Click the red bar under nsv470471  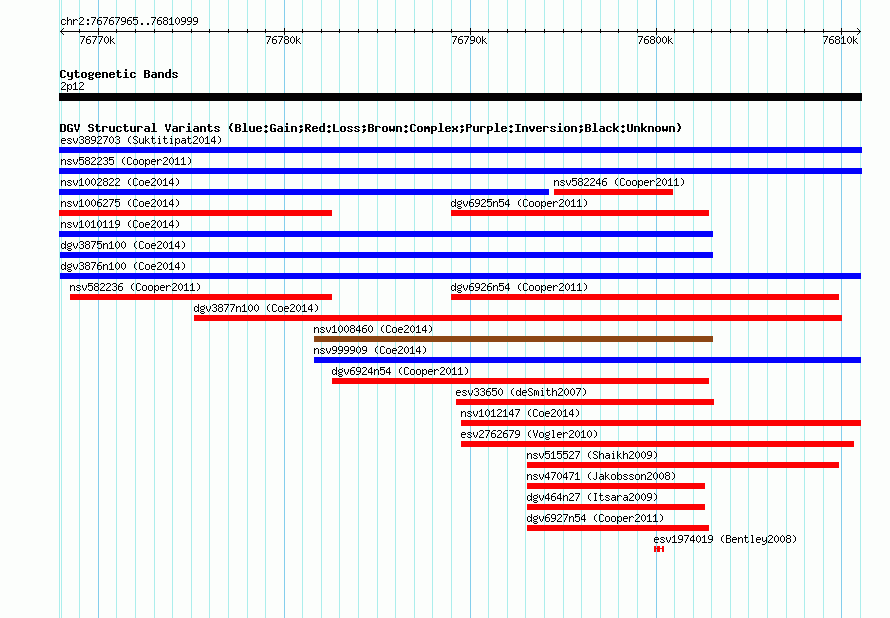[x=616, y=486]
